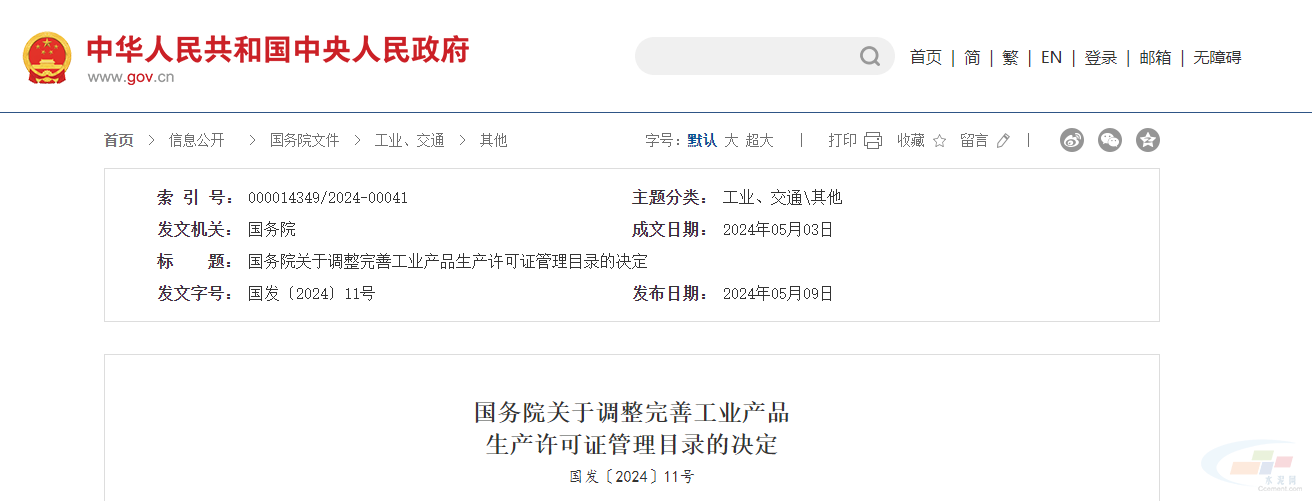This screenshot has height=501, width=1312.
Task: Click the pencil icon beside 留言
Action: coord(1003,141)
